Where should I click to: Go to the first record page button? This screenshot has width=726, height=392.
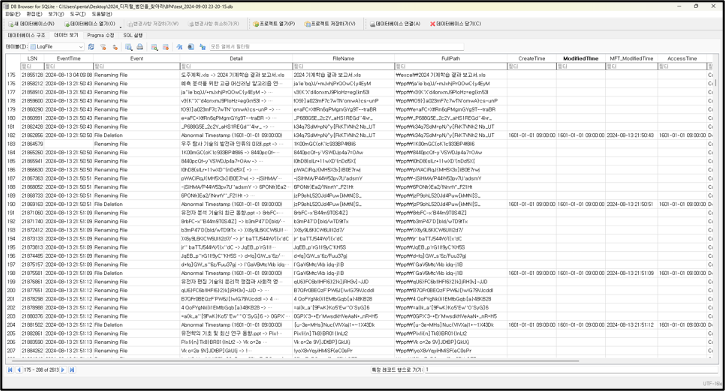(x=10, y=370)
